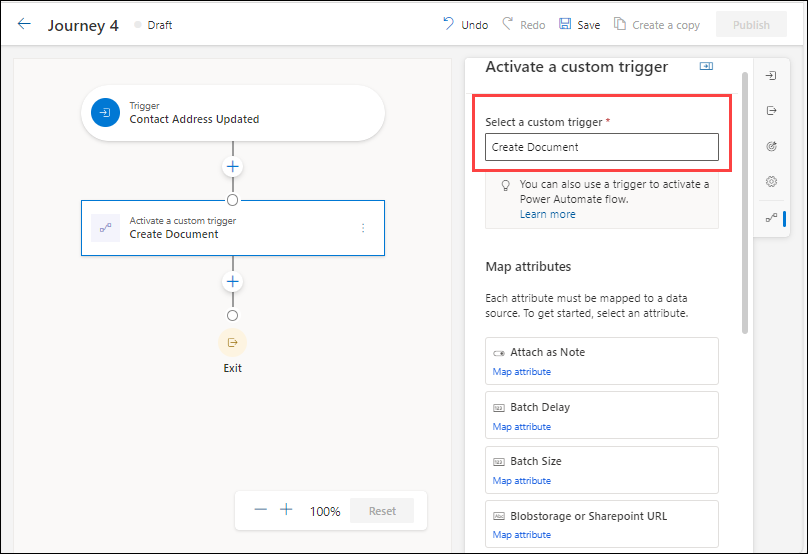Map attribute for Batch Size
Image resolution: width=808 pixels, height=554 pixels.
tap(521, 481)
